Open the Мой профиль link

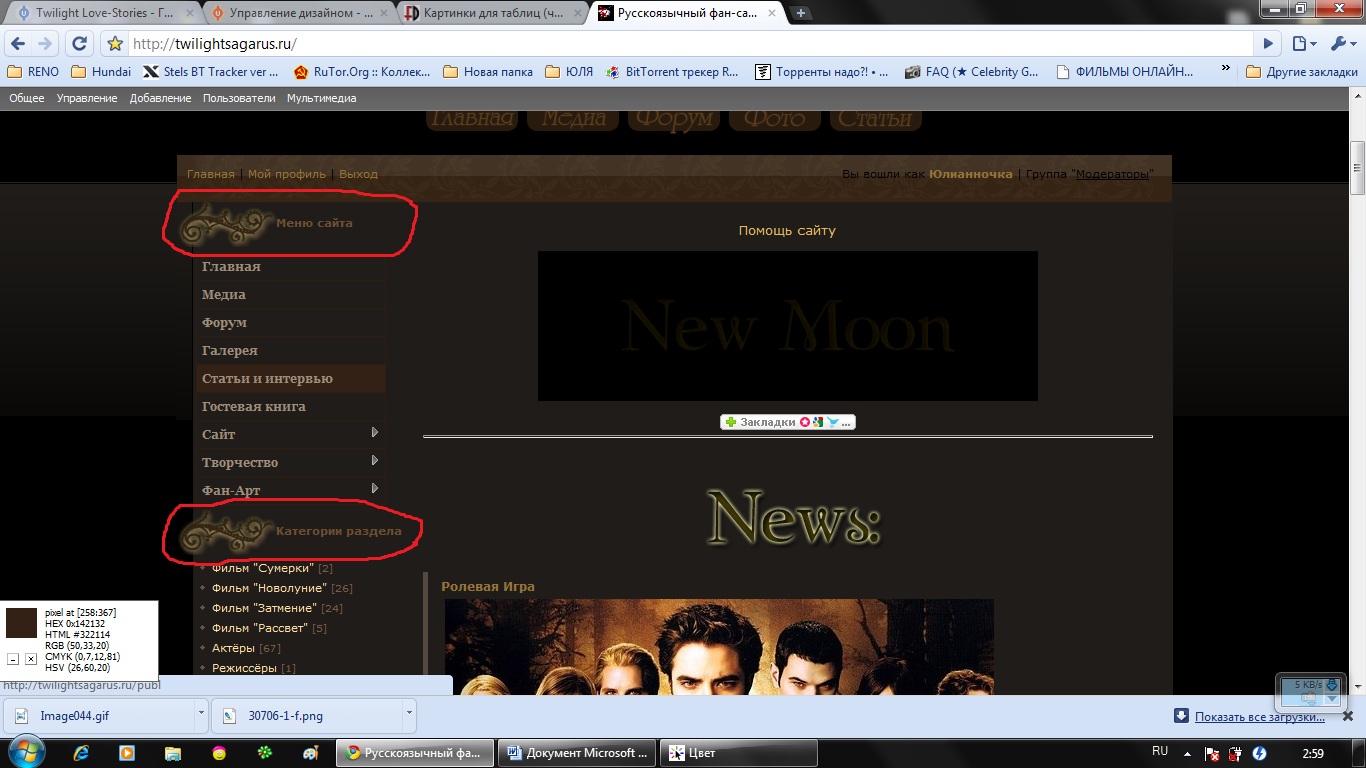point(287,174)
